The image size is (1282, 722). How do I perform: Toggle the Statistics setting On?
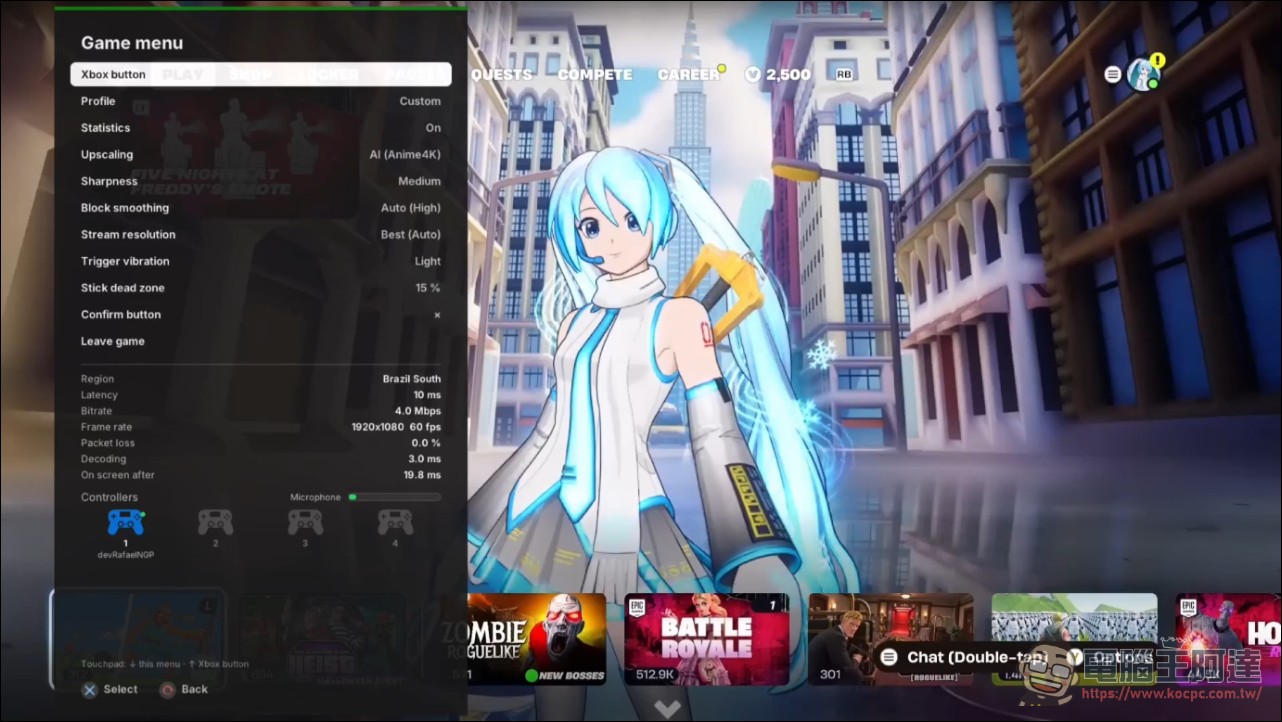point(261,128)
